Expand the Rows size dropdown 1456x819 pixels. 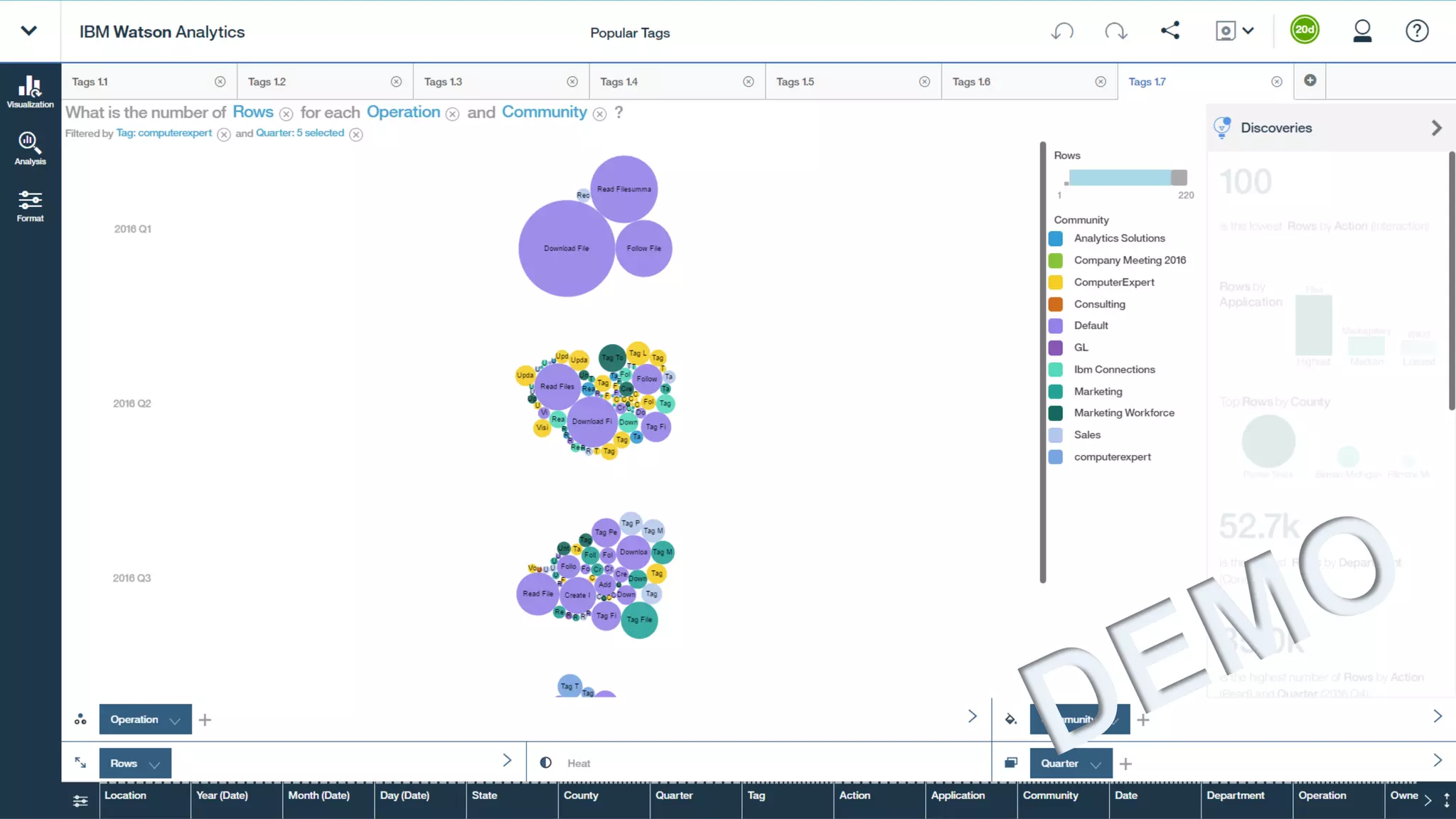click(154, 764)
